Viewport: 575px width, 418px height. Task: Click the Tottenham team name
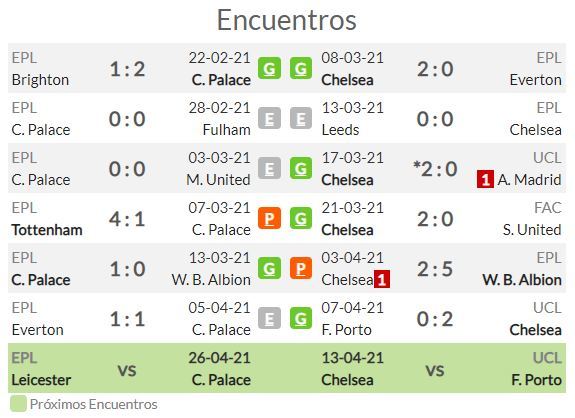[x=47, y=230]
